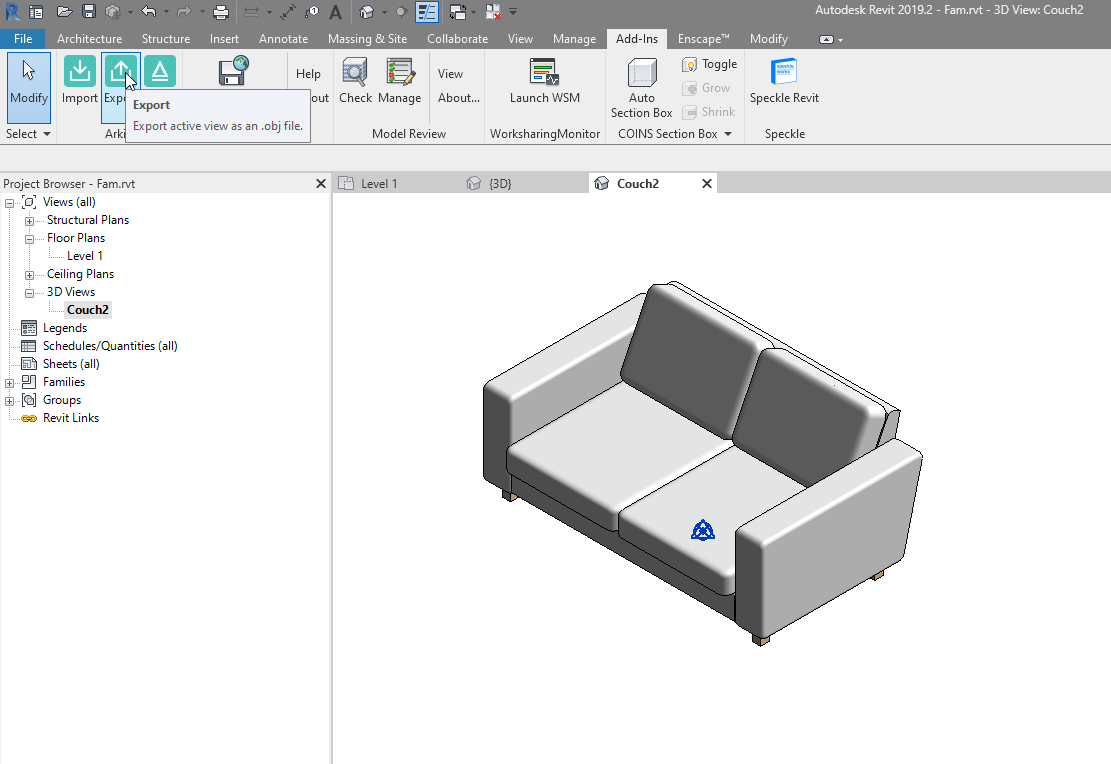Image resolution: width=1111 pixels, height=764 pixels.
Task: Expand the Groups node
Action: coord(9,401)
